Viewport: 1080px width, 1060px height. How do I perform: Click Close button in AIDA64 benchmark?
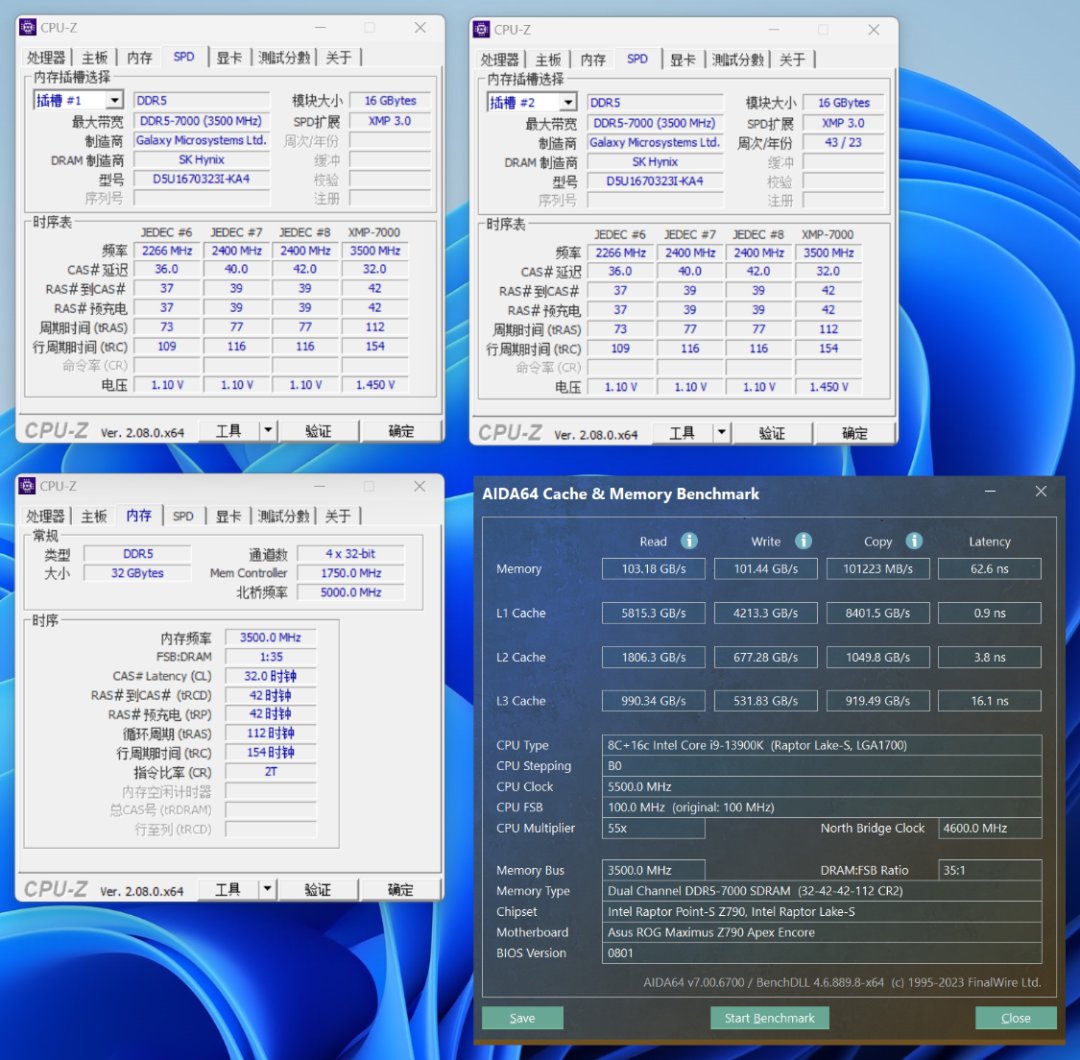[1016, 1018]
